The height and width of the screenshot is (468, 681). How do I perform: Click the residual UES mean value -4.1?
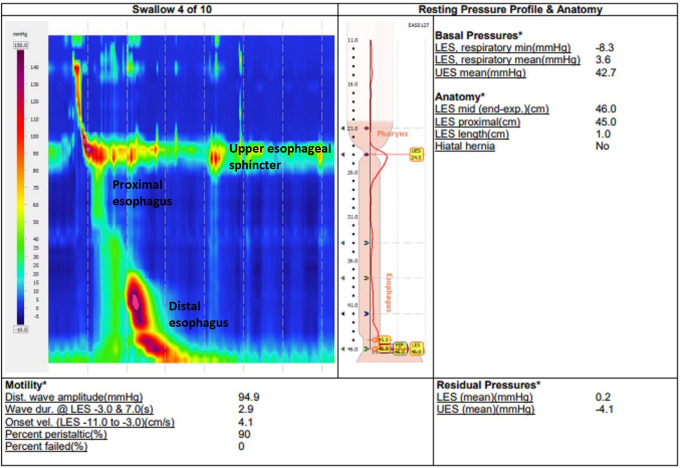604,409
